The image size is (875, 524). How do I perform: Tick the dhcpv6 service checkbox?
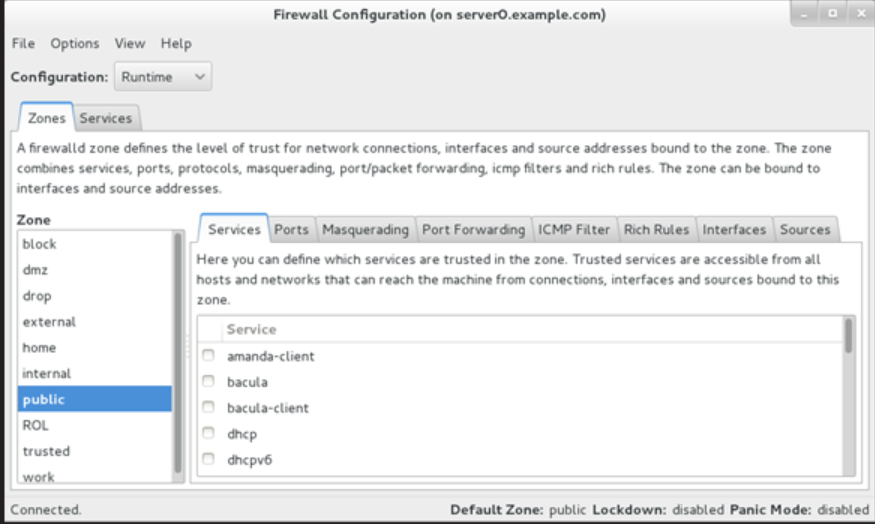pyautogui.click(x=208, y=460)
